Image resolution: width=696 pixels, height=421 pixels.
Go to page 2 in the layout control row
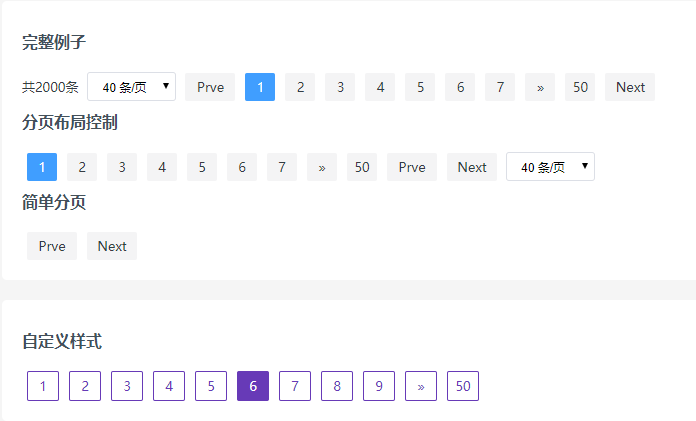point(82,167)
